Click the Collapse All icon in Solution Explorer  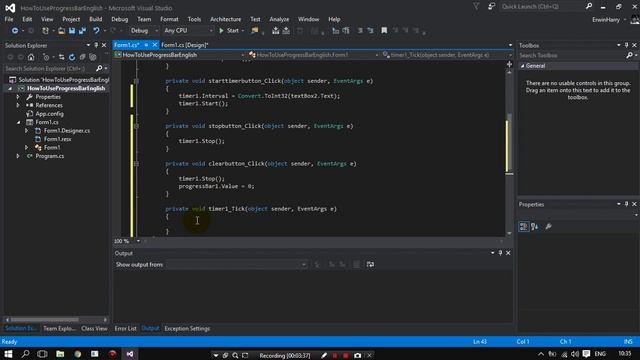[x=82, y=57]
